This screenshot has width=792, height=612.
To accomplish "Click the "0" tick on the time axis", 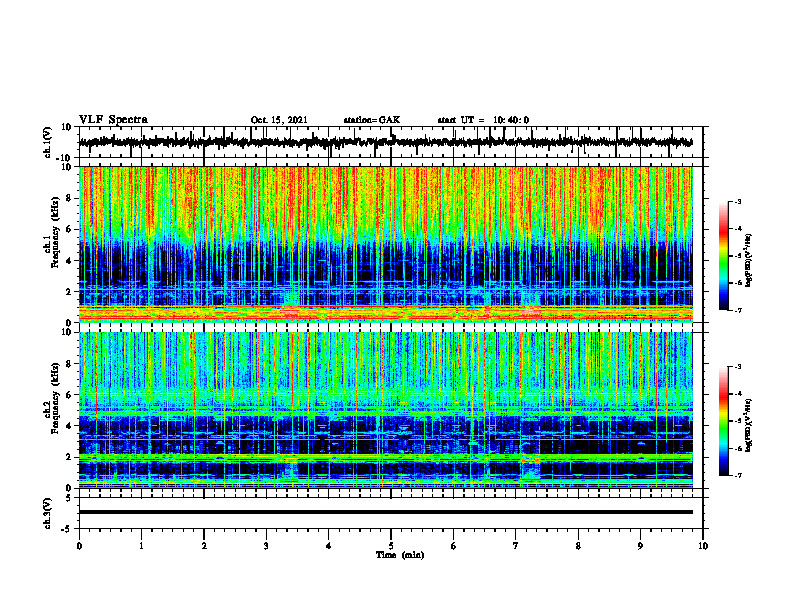I will coord(79,546).
